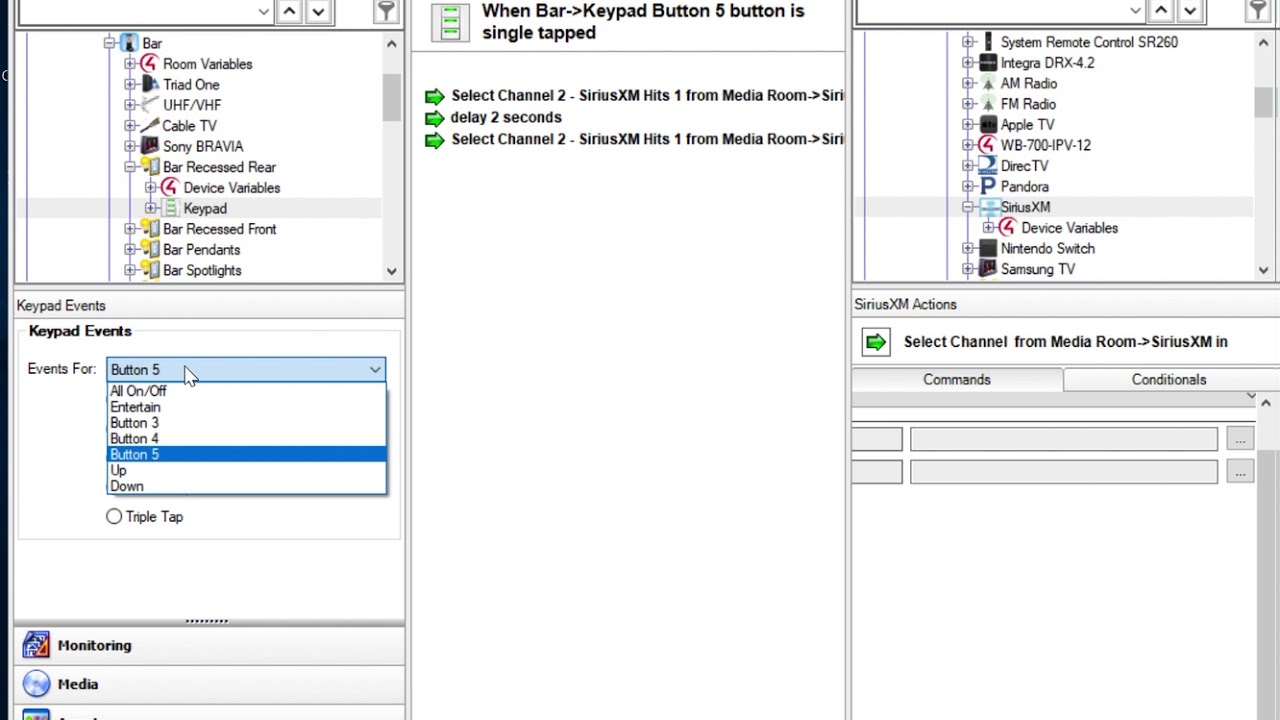Click the Monitoring icon in the sidebar

click(x=36, y=645)
